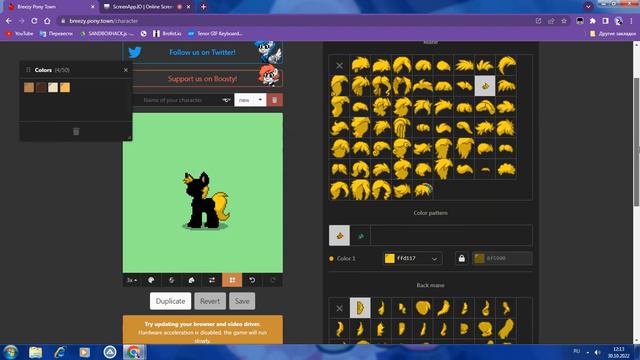Expand the dropdown arrow beside the new button

[260, 100]
